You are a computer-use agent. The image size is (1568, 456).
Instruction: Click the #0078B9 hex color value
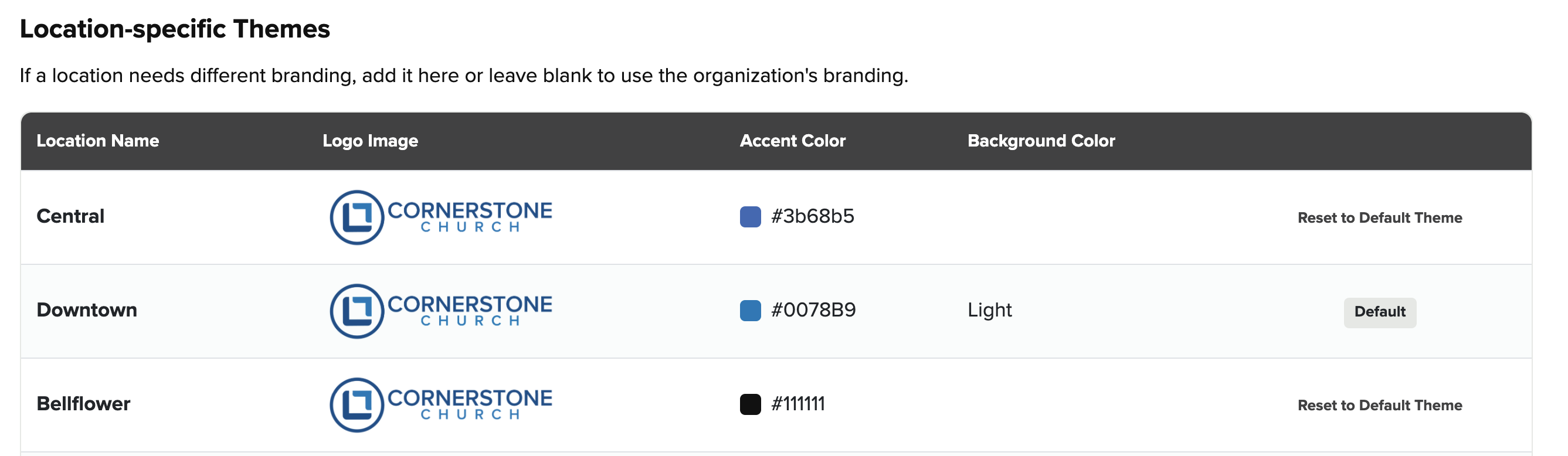[813, 310]
